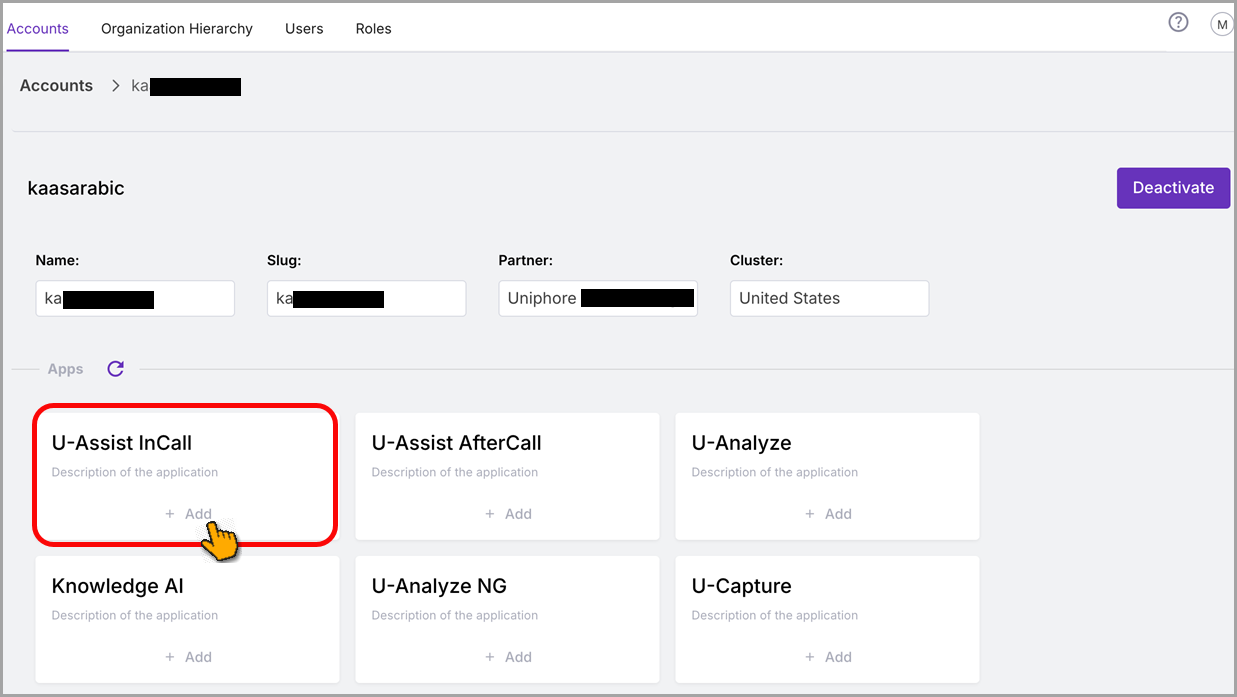The width and height of the screenshot is (1237, 697).
Task: Select the U-Analyze NG card title
Action: click(x=441, y=586)
